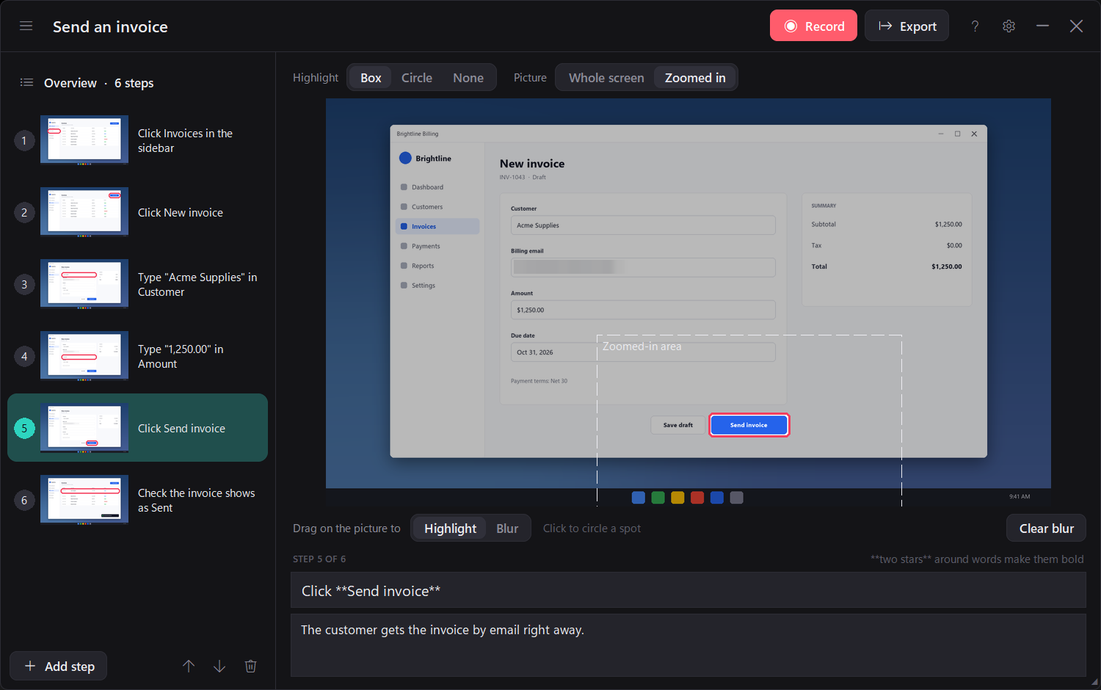
Task: Click the Overview list icon
Action: pyautogui.click(x=27, y=83)
